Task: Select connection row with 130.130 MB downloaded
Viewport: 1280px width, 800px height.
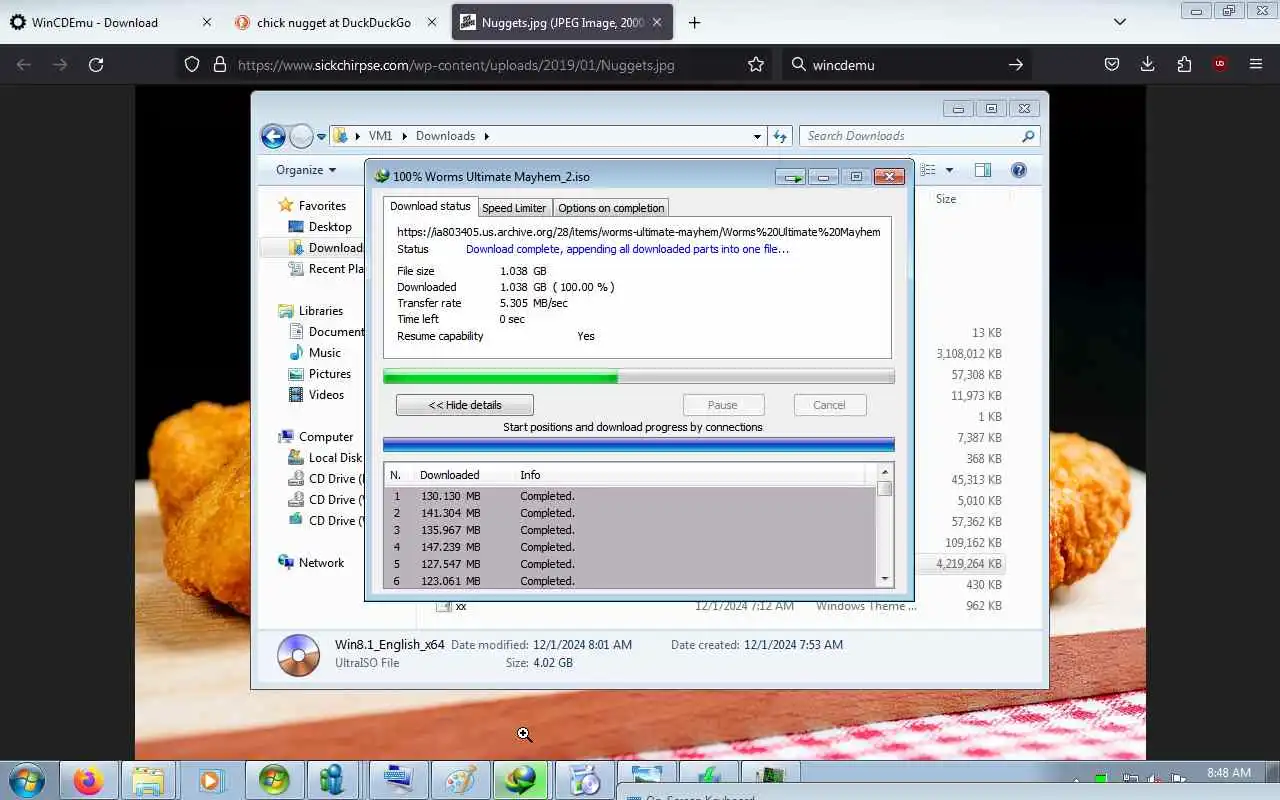Action: point(631,496)
